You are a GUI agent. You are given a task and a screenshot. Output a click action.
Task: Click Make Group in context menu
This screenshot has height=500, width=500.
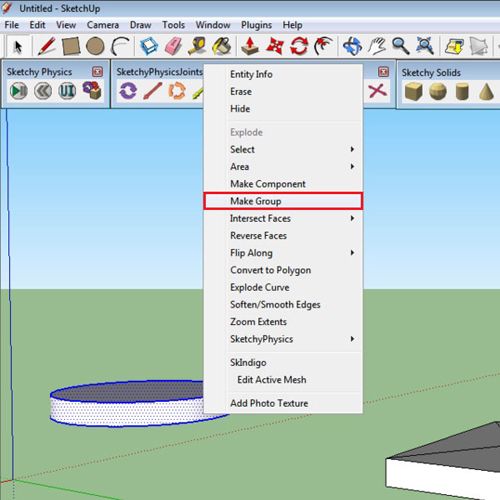283,201
